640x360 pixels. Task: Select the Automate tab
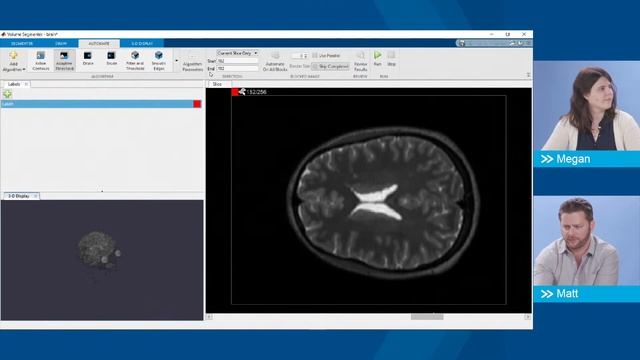99,43
